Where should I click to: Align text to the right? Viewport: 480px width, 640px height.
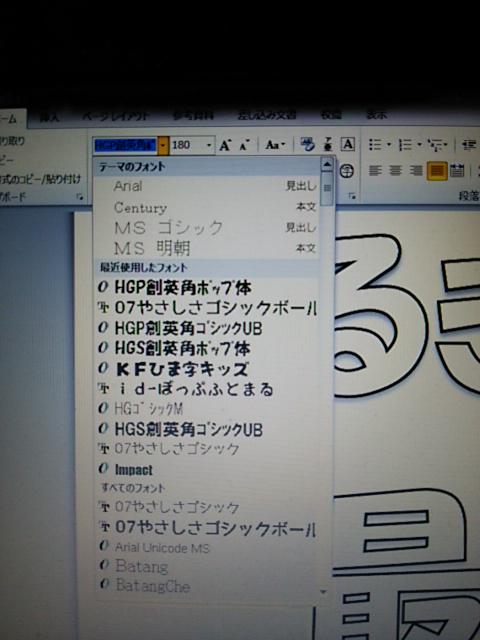tap(416, 170)
